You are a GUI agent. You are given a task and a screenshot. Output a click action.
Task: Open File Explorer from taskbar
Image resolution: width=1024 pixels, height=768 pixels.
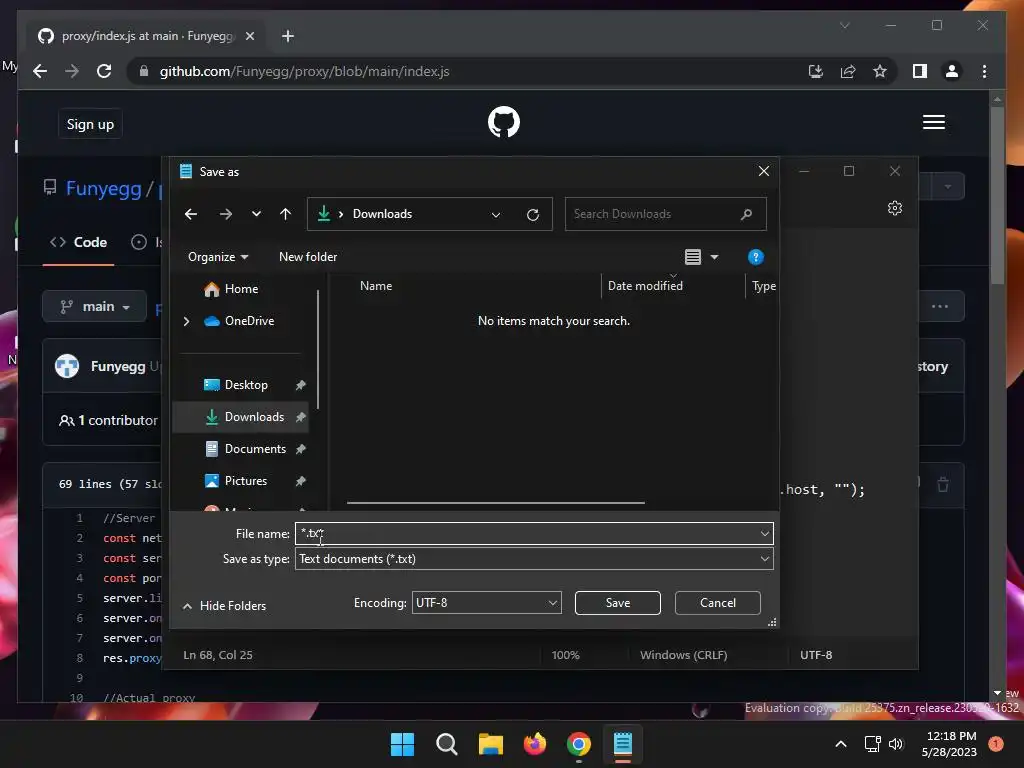490,744
